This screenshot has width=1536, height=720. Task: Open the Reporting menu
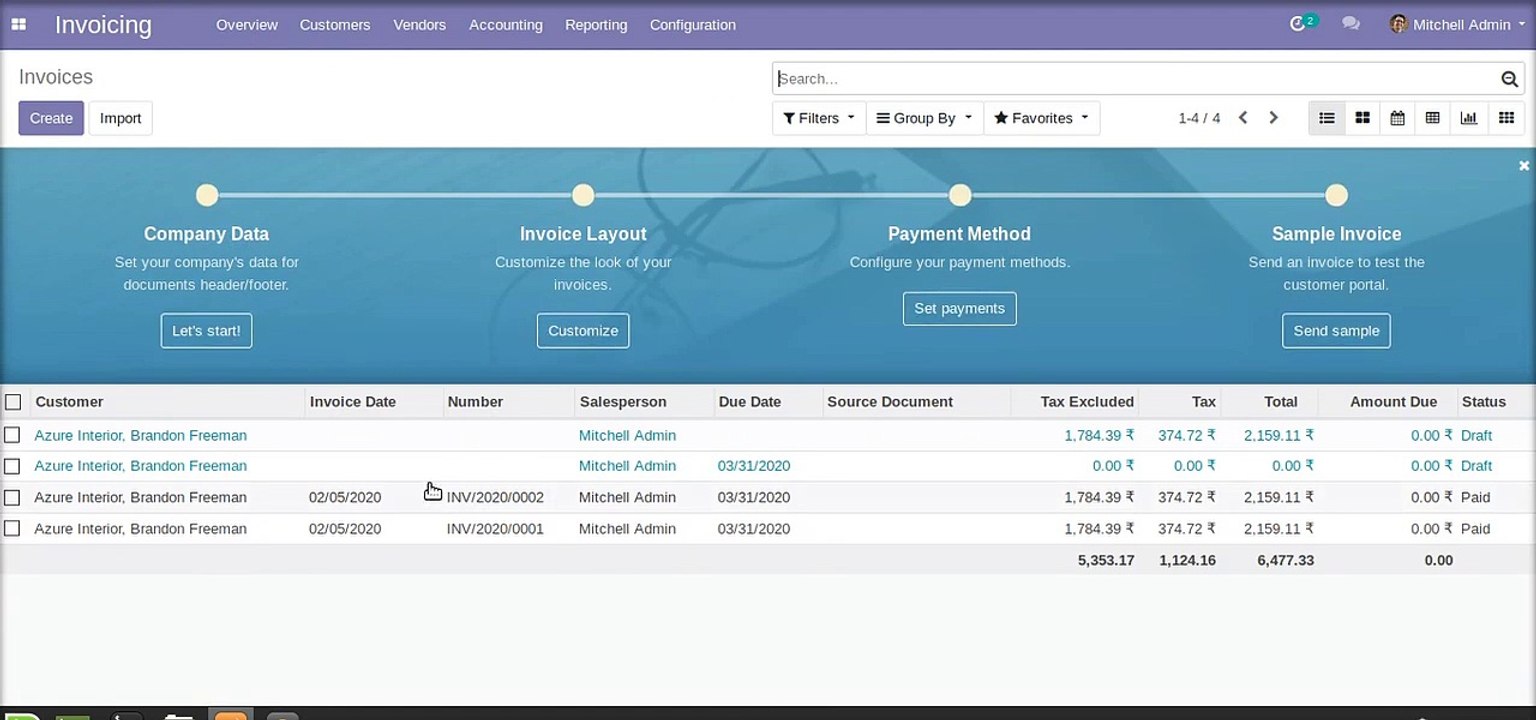pos(596,25)
